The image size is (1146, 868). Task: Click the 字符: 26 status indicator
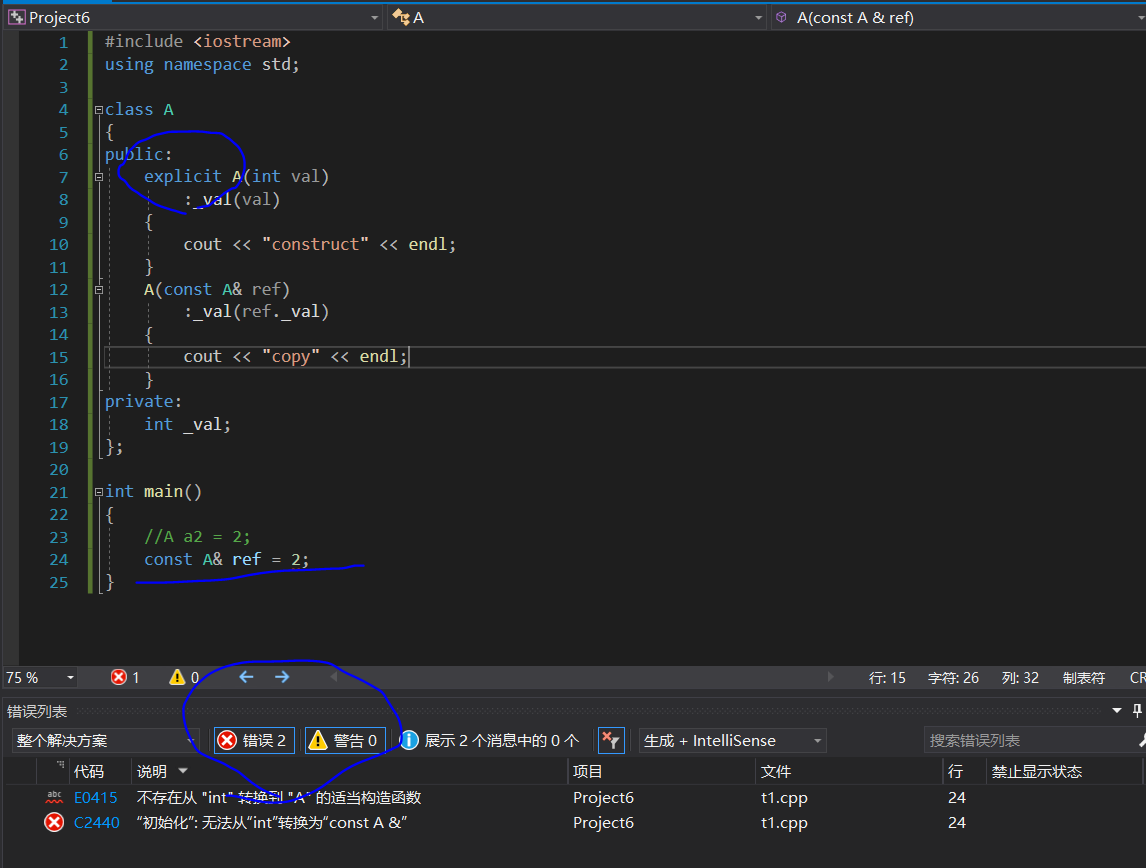tap(953, 678)
